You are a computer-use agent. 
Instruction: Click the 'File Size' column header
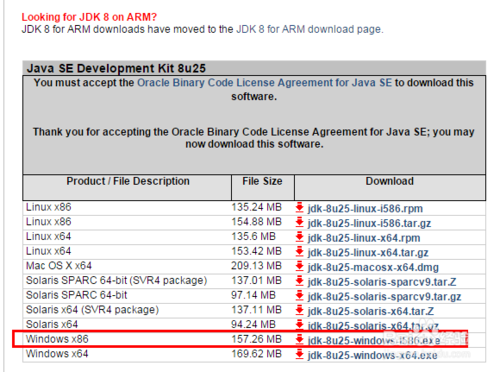pos(262,181)
